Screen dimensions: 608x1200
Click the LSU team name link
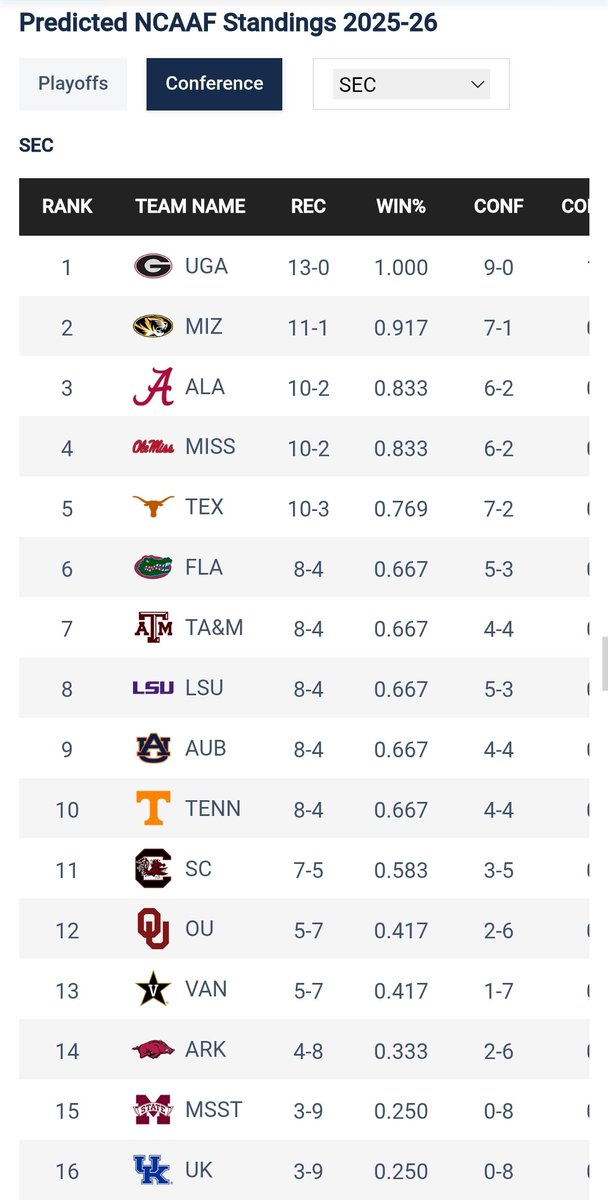click(x=204, y=688)
